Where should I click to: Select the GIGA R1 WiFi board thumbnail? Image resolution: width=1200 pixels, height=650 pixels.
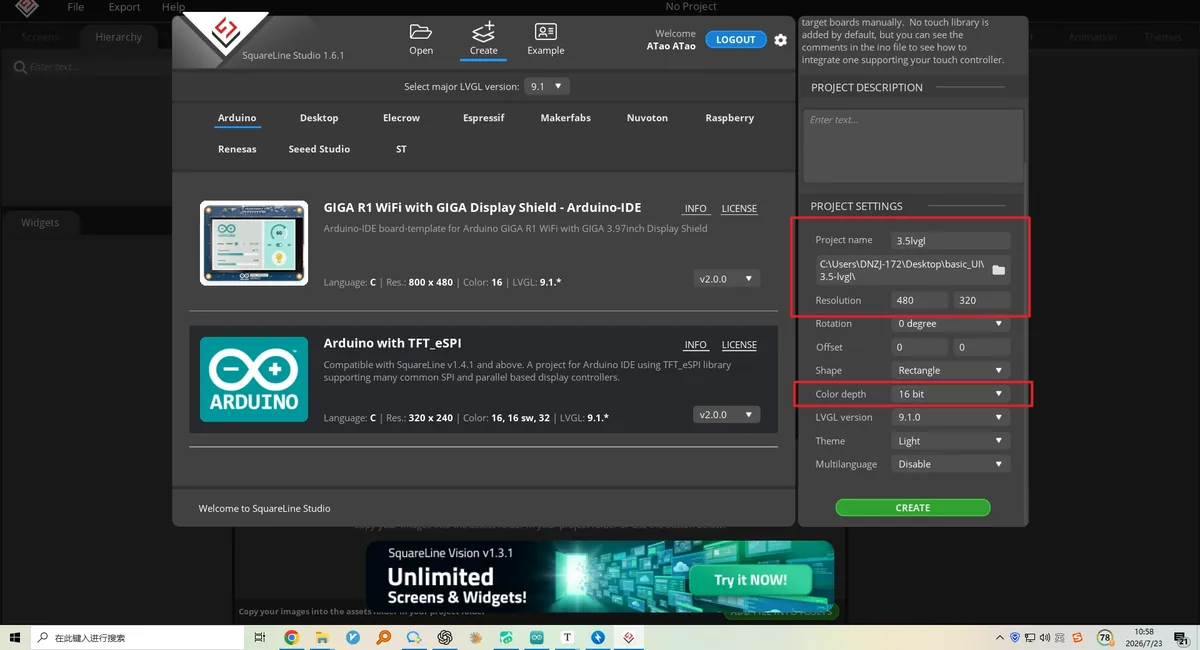click(254, 243)
